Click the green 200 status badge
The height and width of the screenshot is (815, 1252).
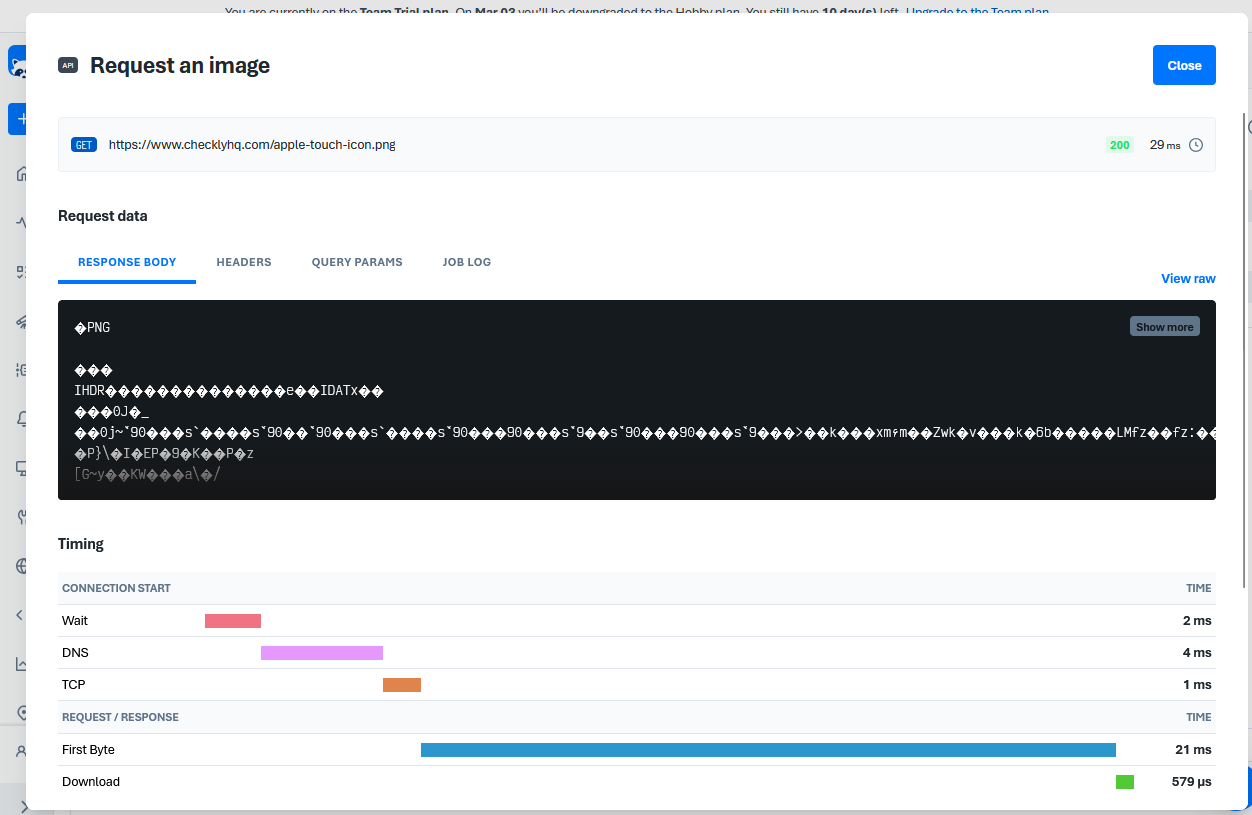click(1119, 145)
